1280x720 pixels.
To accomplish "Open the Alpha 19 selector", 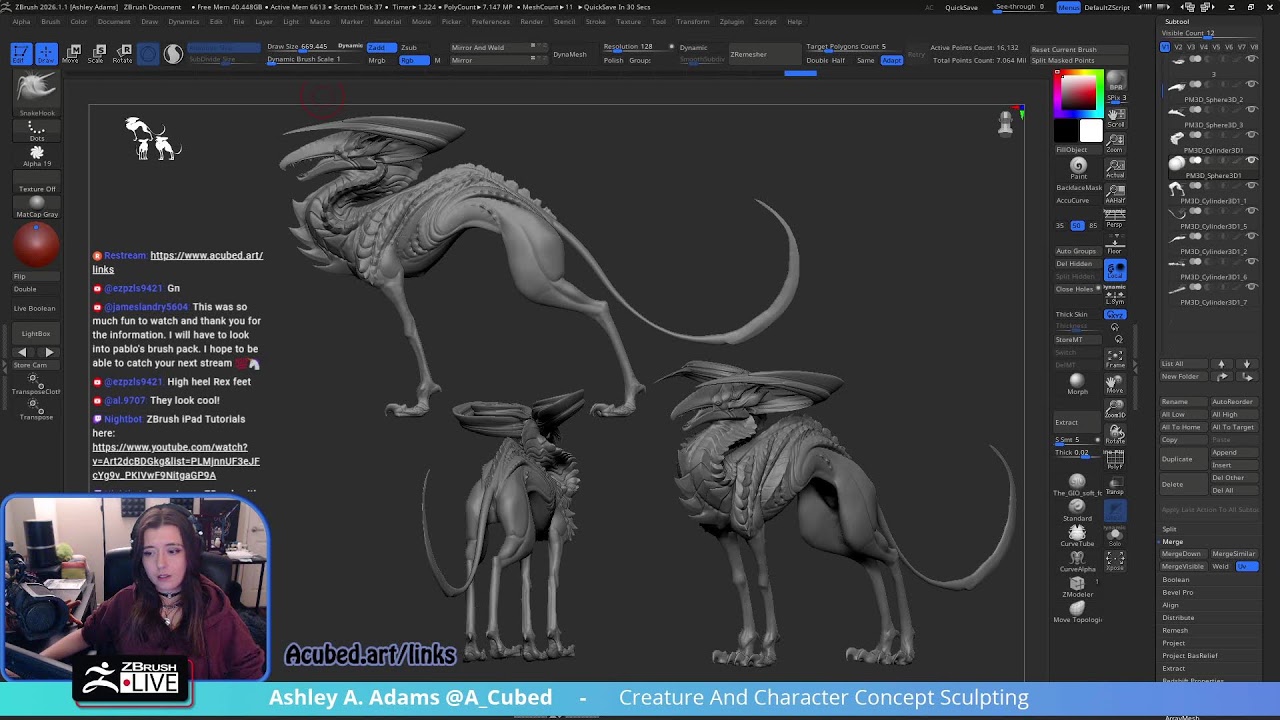I will 37,156.
